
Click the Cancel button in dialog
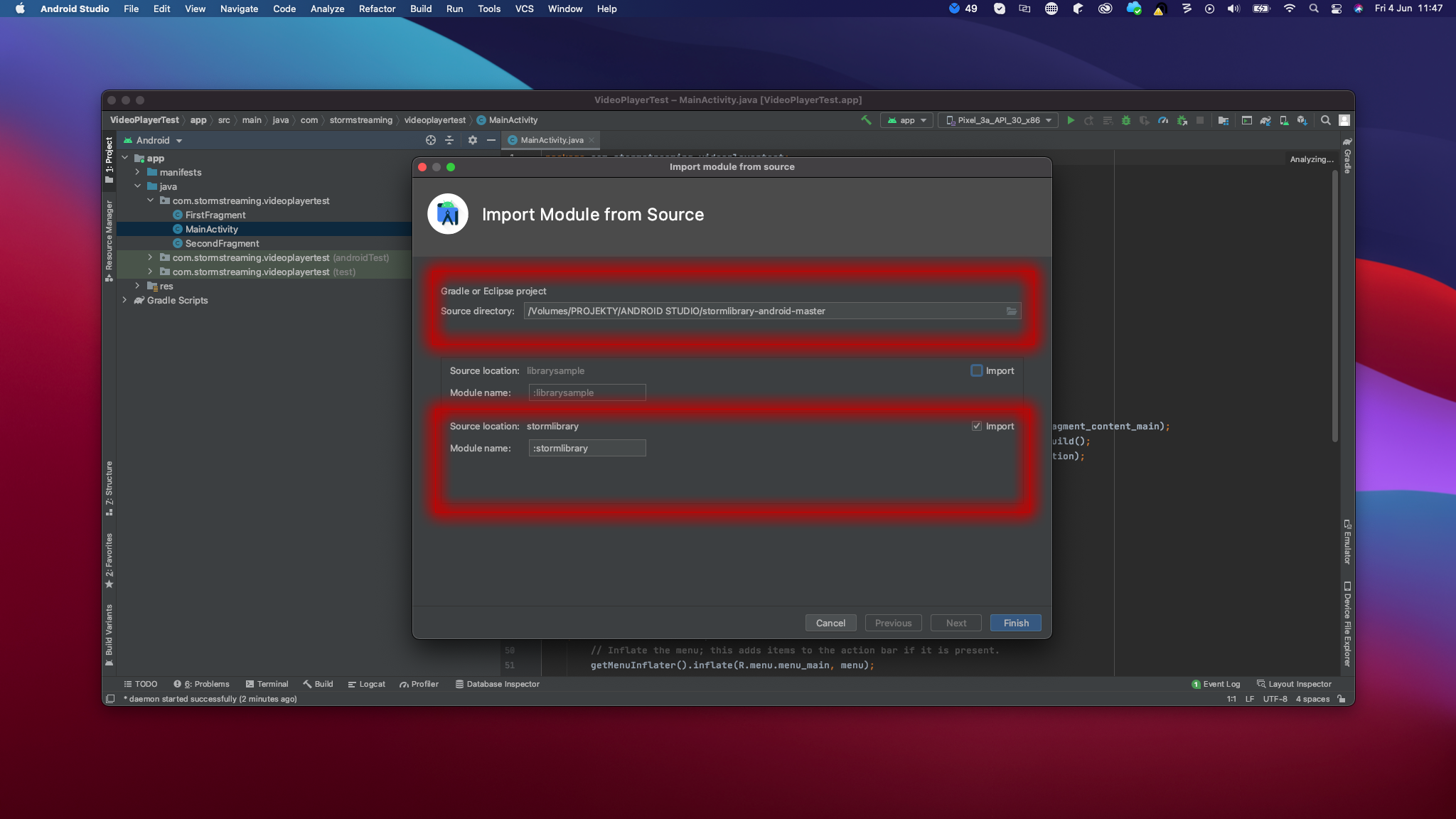tap(830, 623)
